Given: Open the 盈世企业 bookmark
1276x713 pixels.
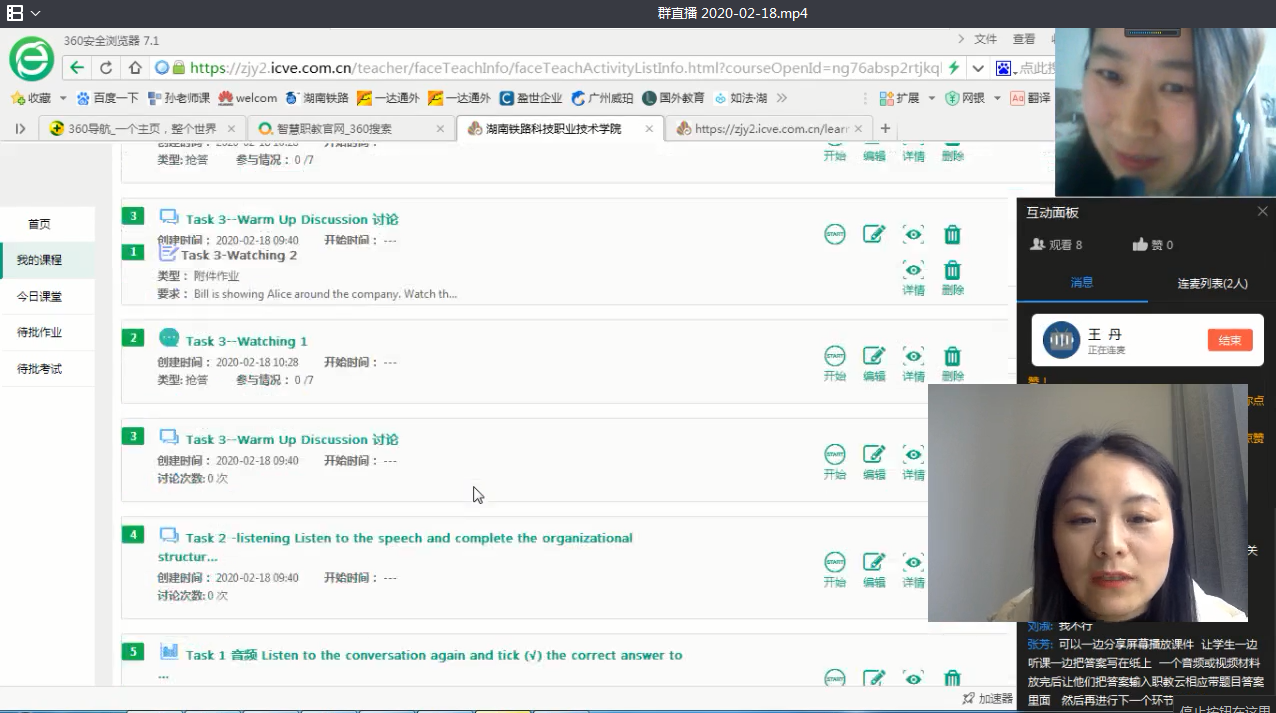Looking at the screenshot, I should 531,98.
